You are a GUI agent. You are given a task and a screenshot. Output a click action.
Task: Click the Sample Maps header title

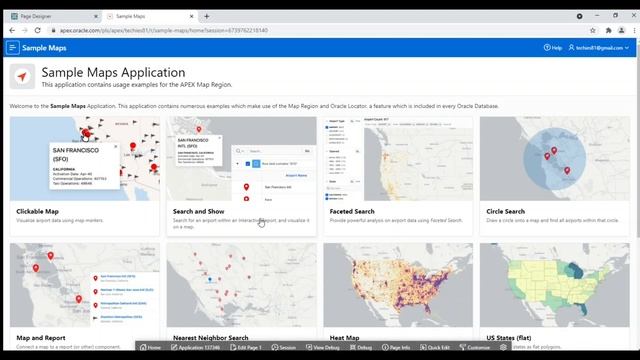(44, 48)
